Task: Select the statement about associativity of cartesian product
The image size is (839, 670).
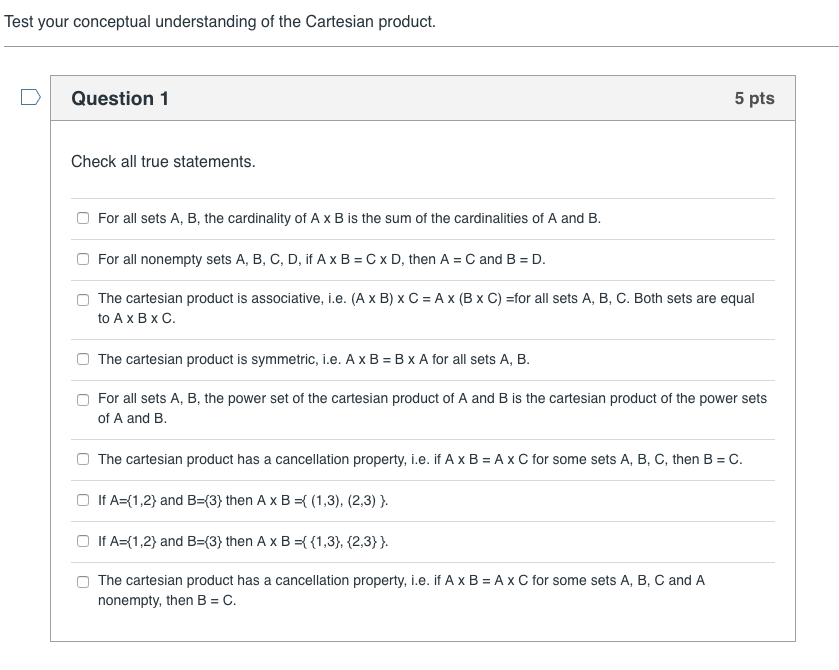Action: 82,300
